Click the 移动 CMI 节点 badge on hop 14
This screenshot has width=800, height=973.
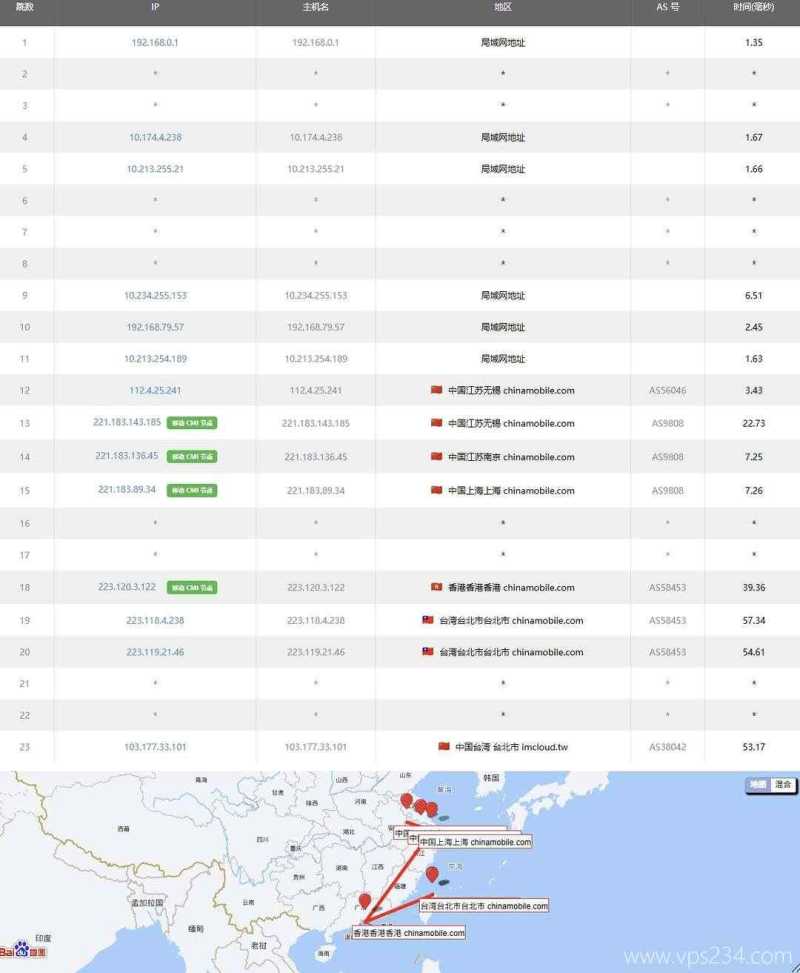click(192, 457)
